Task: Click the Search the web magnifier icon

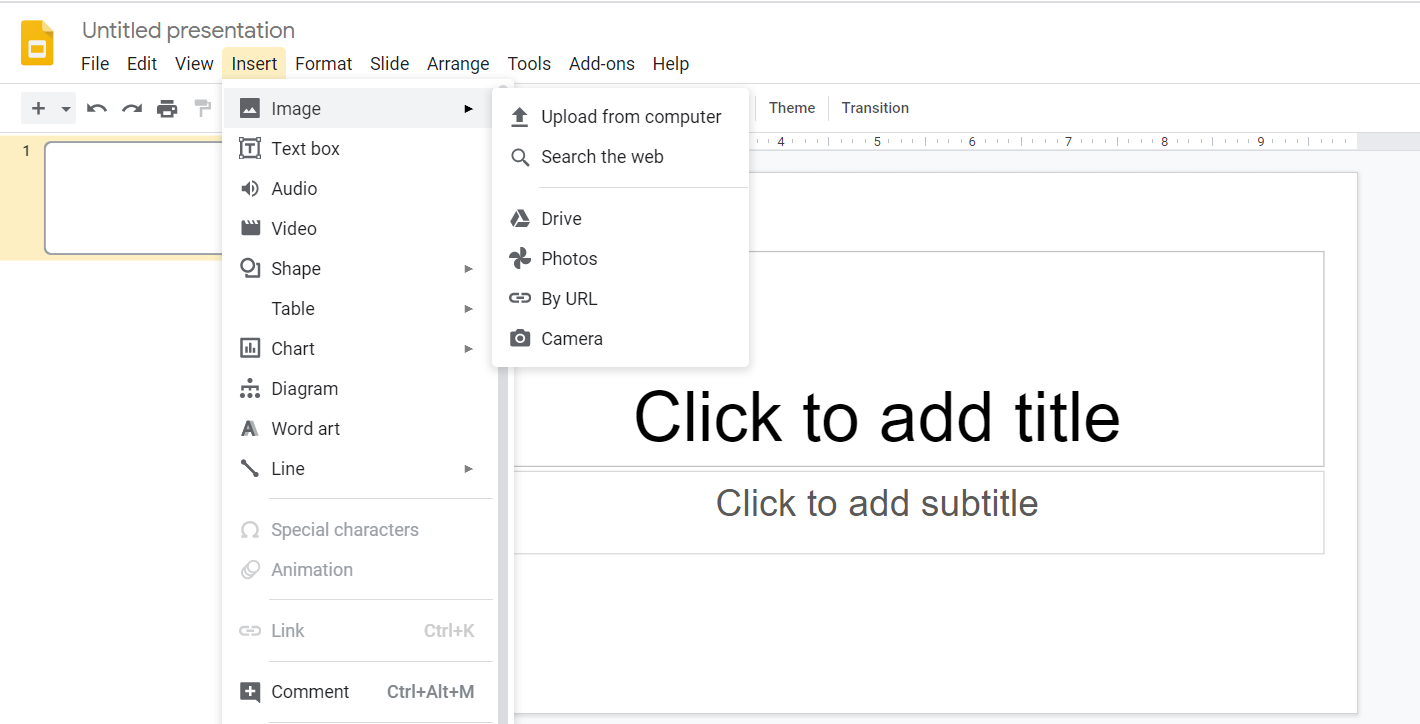Action: 520,157
